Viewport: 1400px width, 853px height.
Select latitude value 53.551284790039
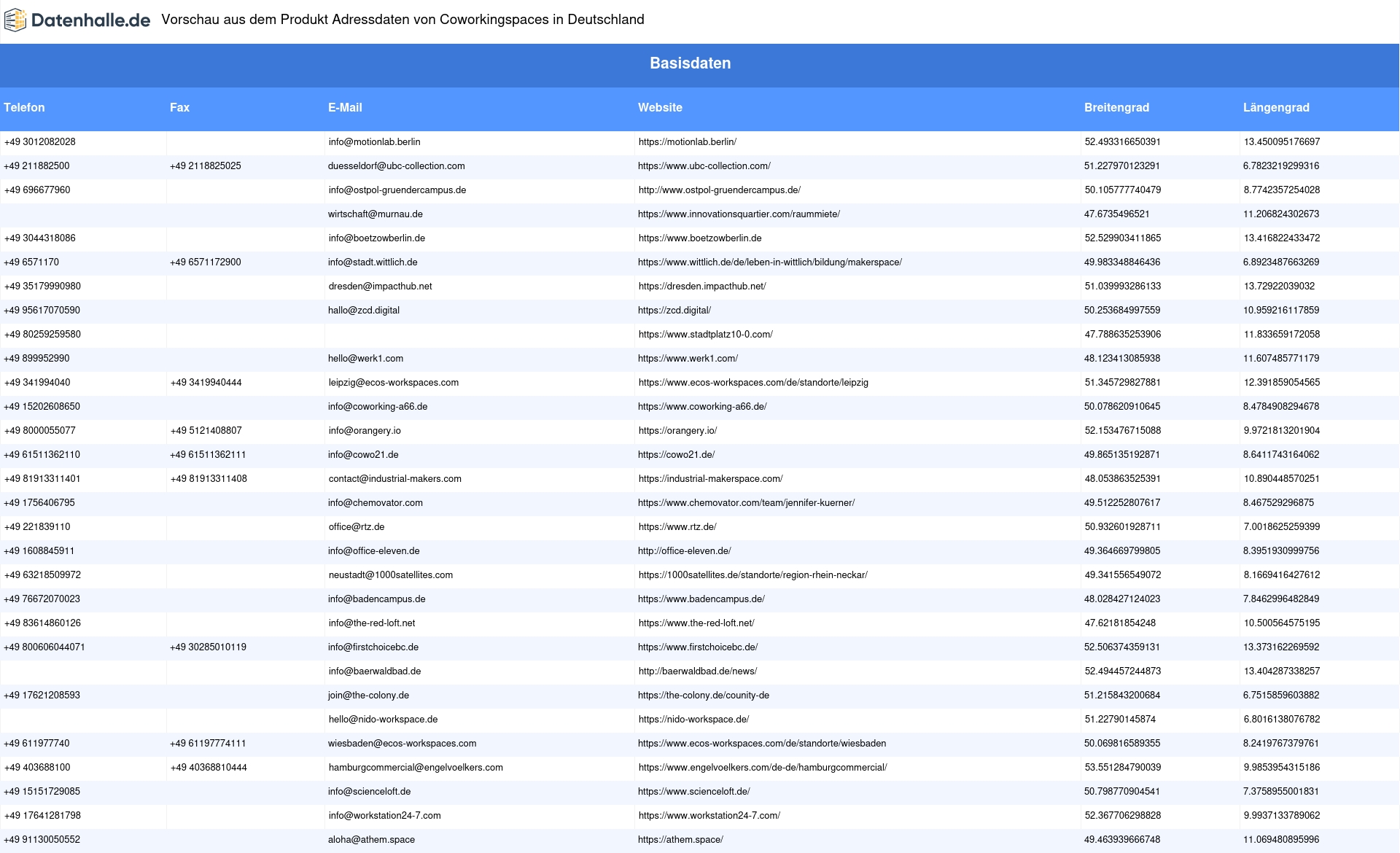pyautogui.click(x=1123, y=768)
